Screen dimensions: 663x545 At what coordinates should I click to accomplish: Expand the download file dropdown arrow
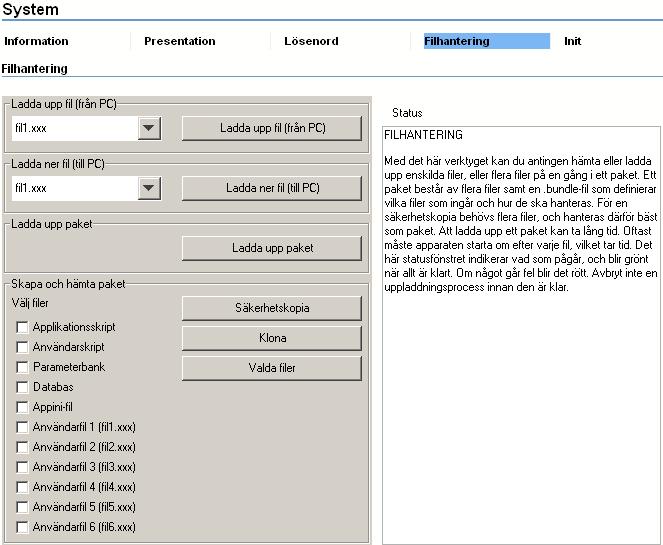[x=149, y=188]
